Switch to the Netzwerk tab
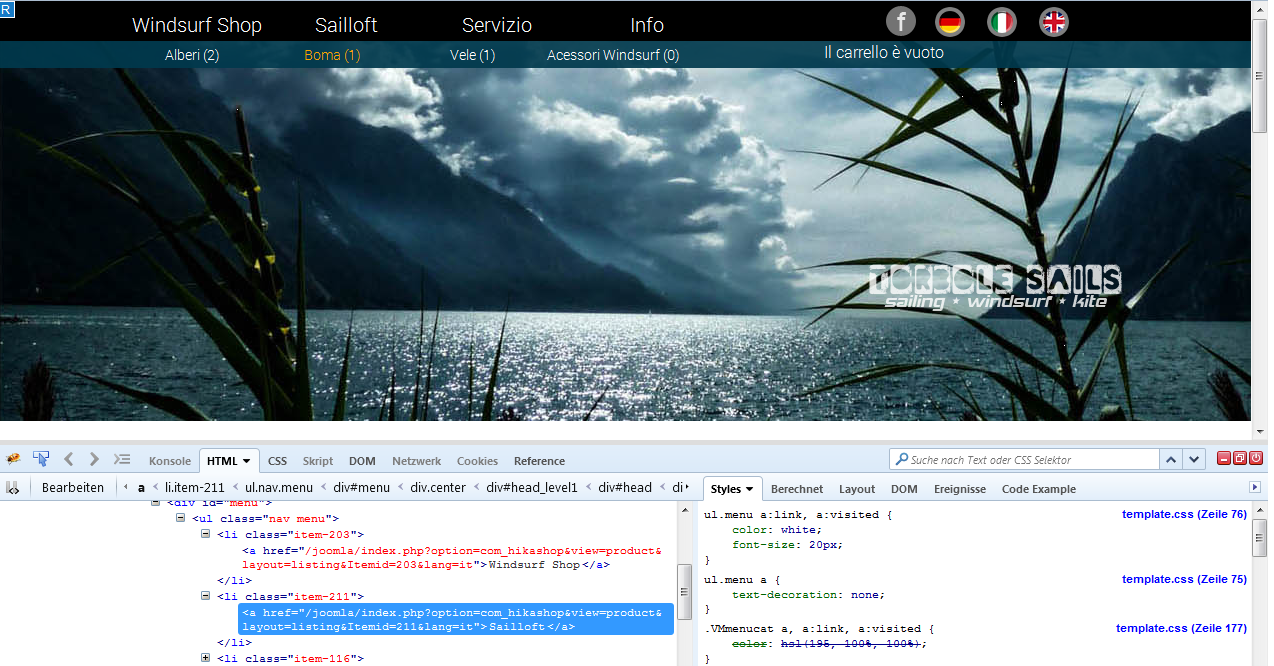The height and width of the screenshot is (666, 1274). [x=417, y=461]
